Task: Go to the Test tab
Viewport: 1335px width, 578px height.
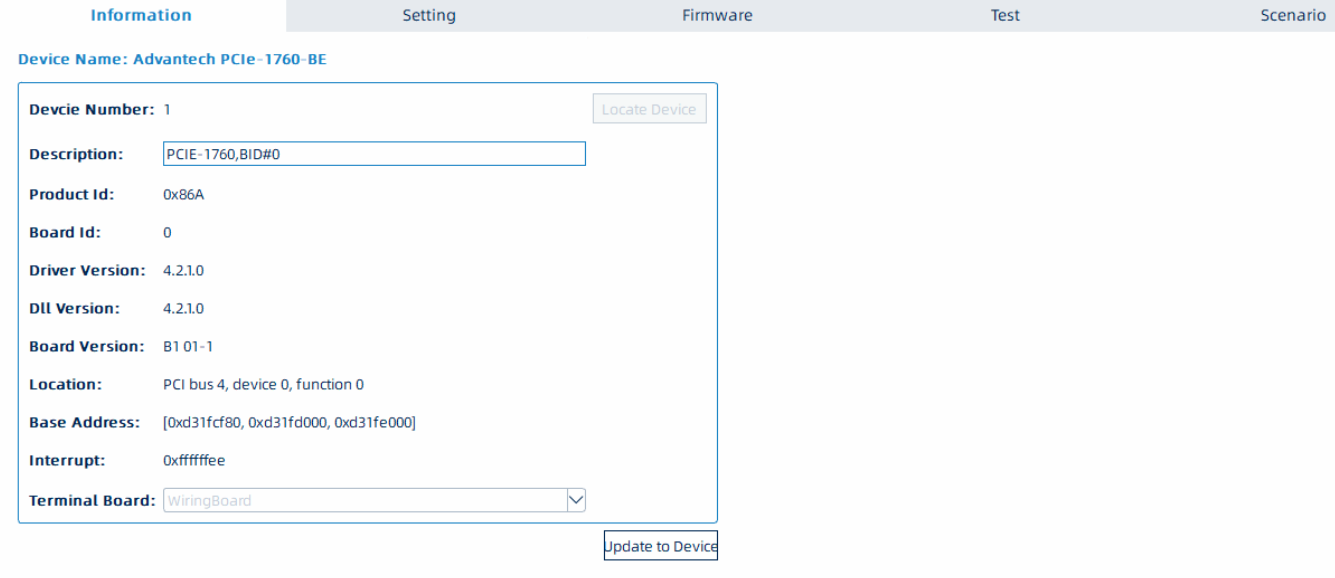Action: pos(1005,15)
